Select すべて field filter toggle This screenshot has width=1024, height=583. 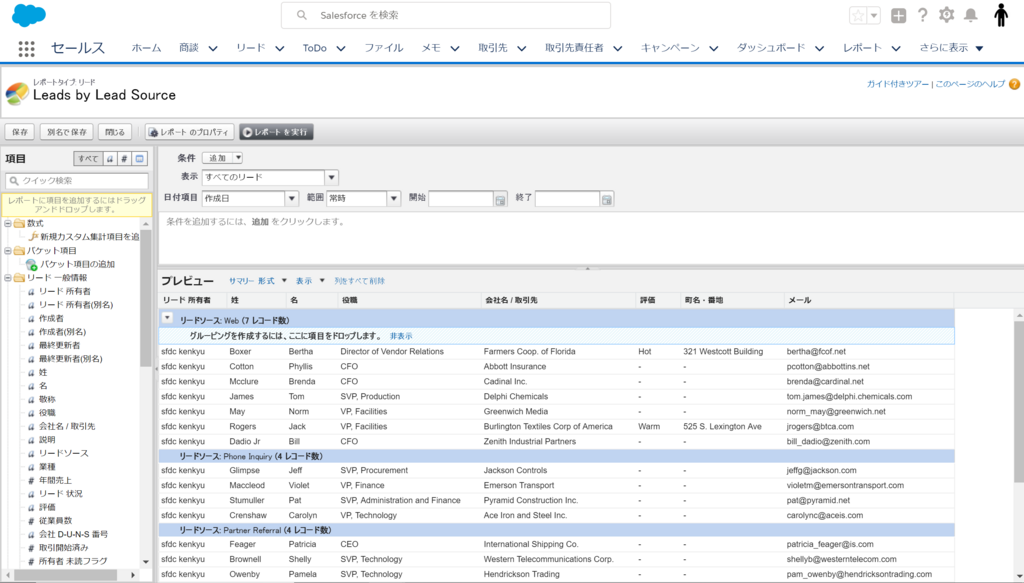[x=88, y=159]
